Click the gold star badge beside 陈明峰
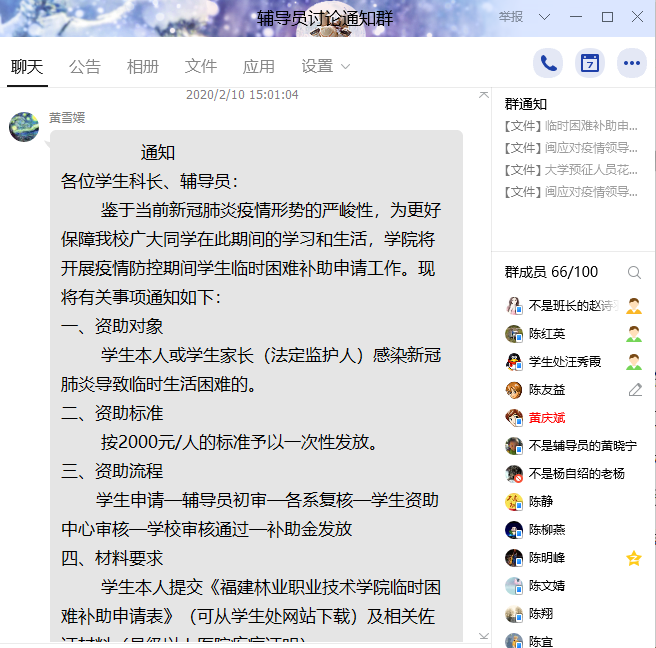The height and width of the screenshot is (648, 656). click(634, 558)
